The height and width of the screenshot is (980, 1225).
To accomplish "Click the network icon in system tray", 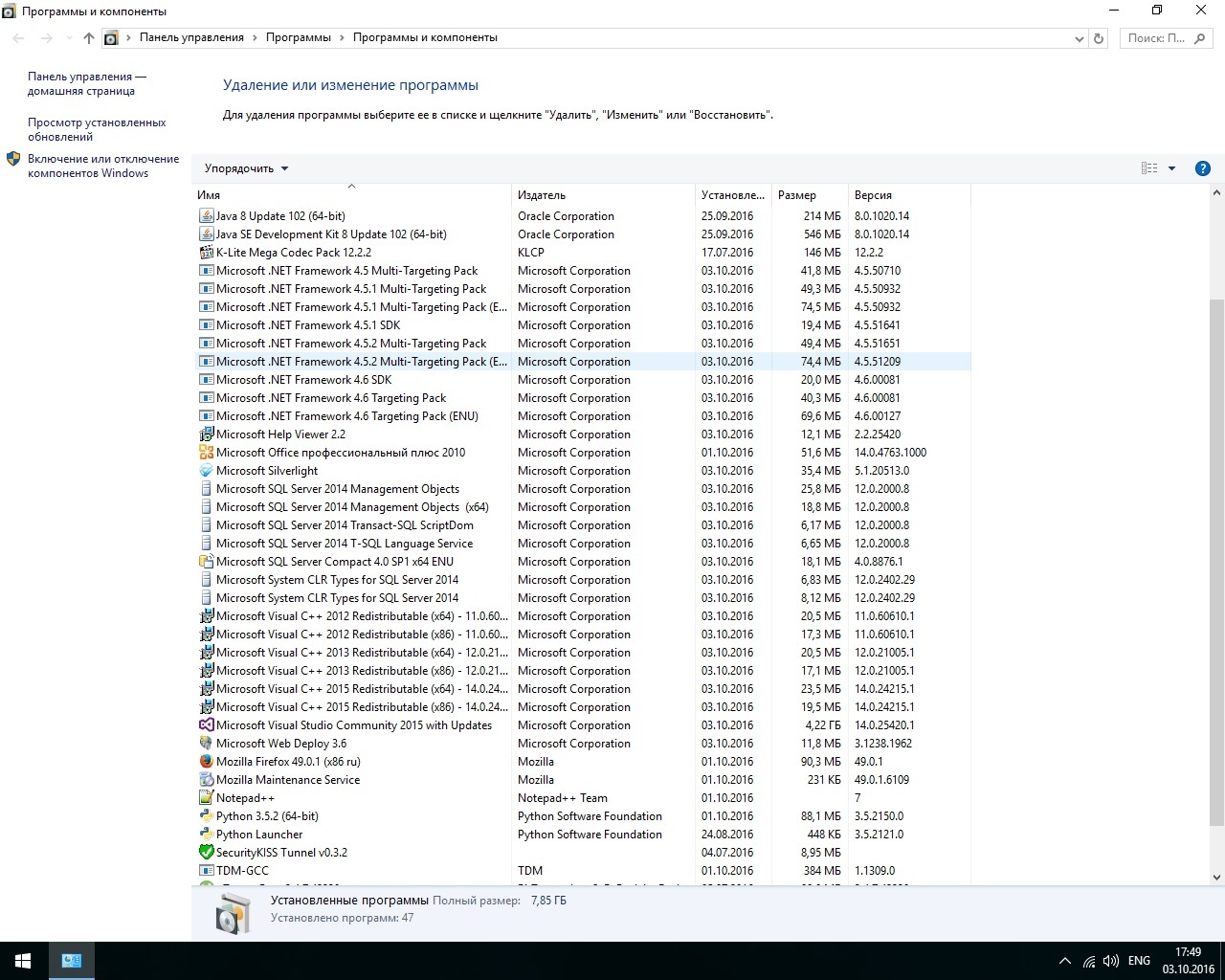I will click(1089, 961).
